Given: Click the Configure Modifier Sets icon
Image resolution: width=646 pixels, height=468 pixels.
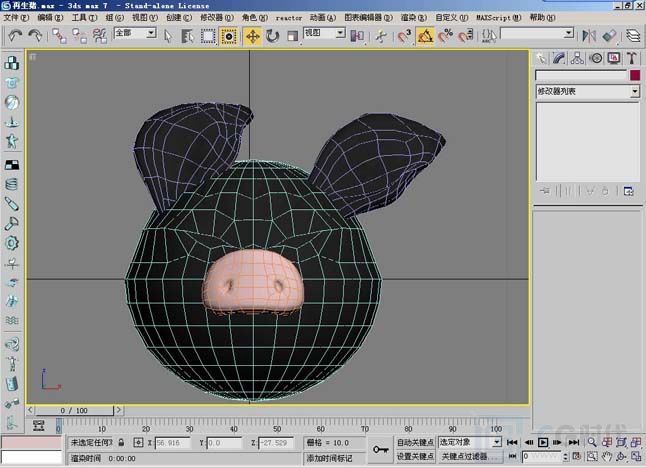Looking at the screenshot, I should pyautogui.click(x=628, y=191).
